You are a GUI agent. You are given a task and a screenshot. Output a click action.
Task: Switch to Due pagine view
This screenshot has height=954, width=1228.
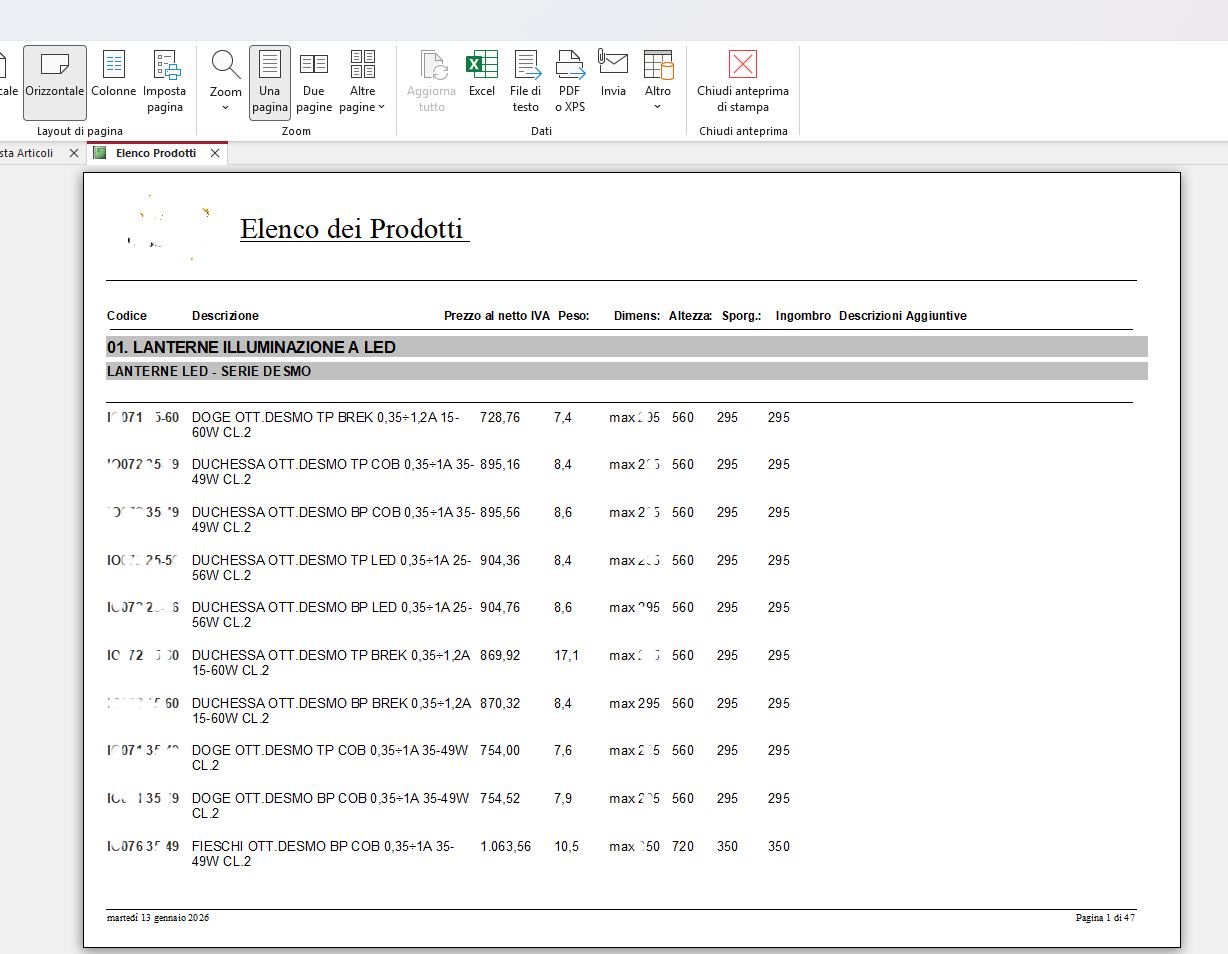pos(314,82)
